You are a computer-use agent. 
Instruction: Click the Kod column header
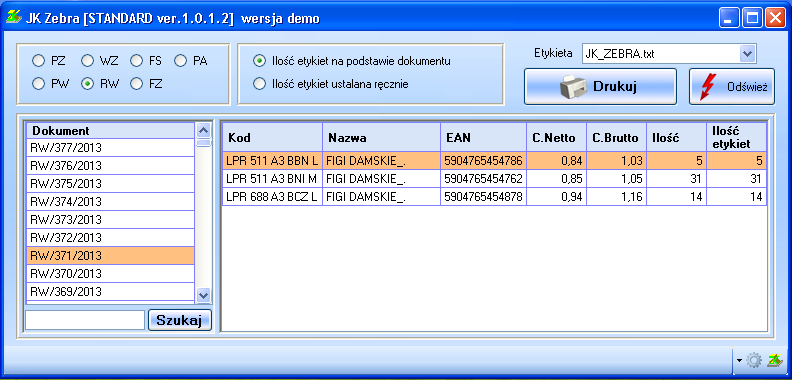coord(273,137)
